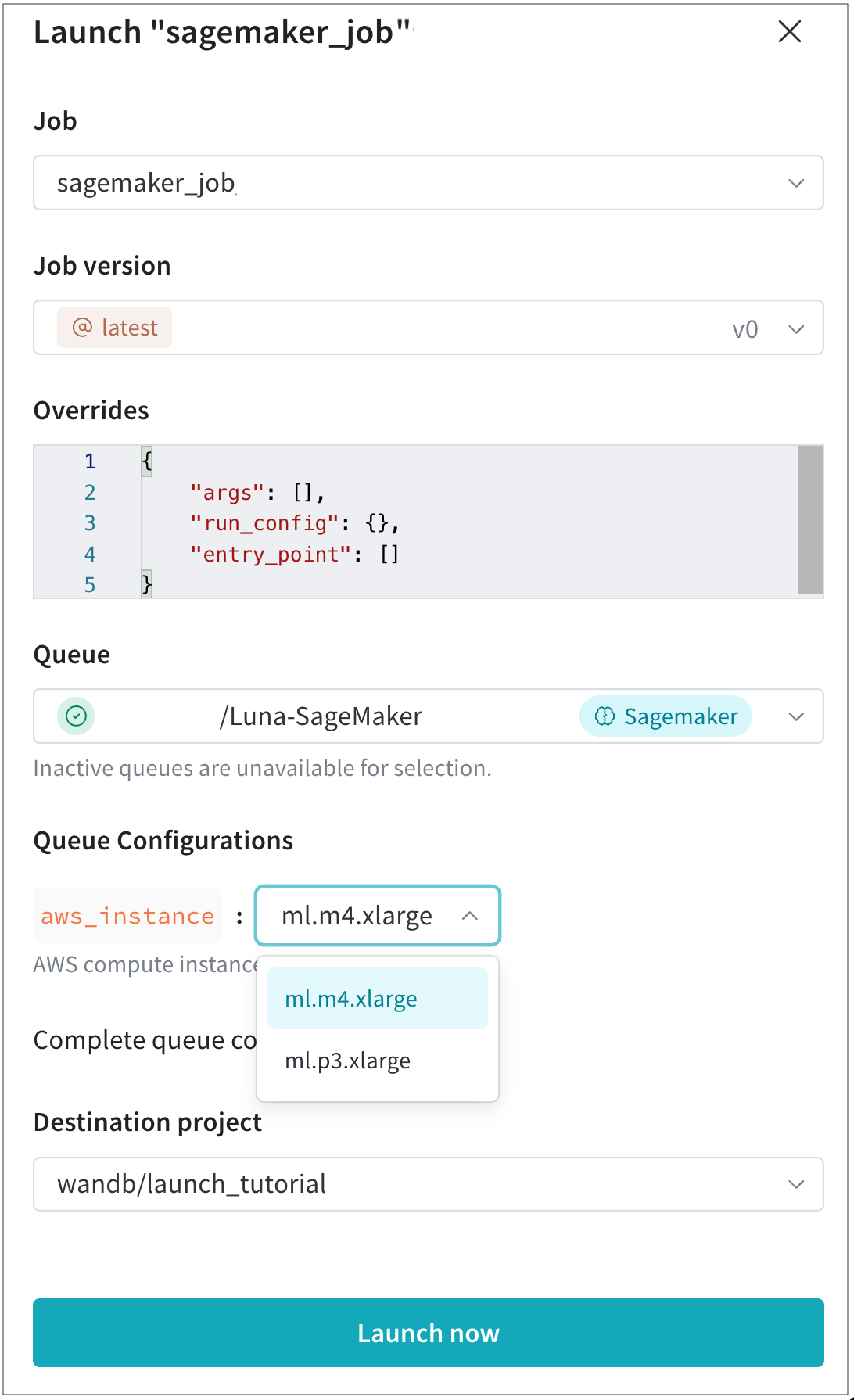854x1400 pixels.
Task: Click the sagemaker_job field text
Action: pyautogui.click(x=146, y=183)
